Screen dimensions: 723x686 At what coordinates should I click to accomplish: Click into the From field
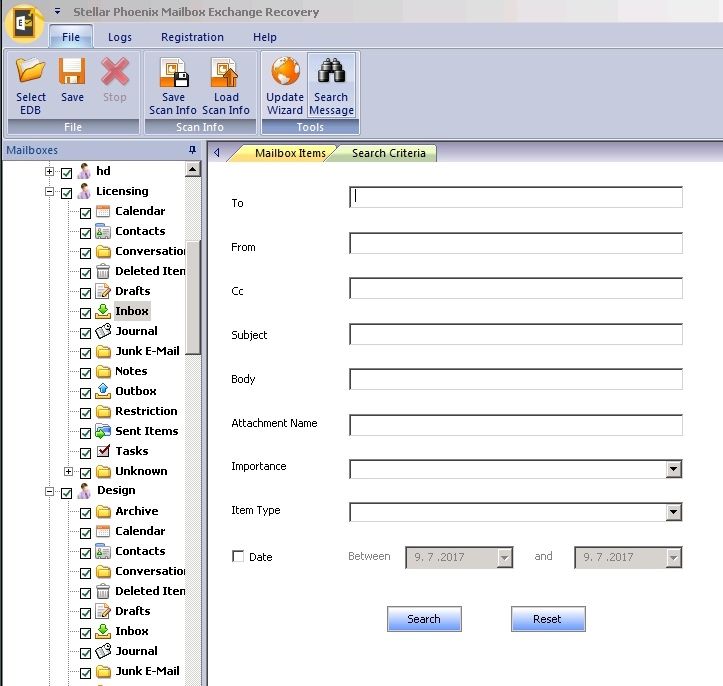(x=516, y=242)
